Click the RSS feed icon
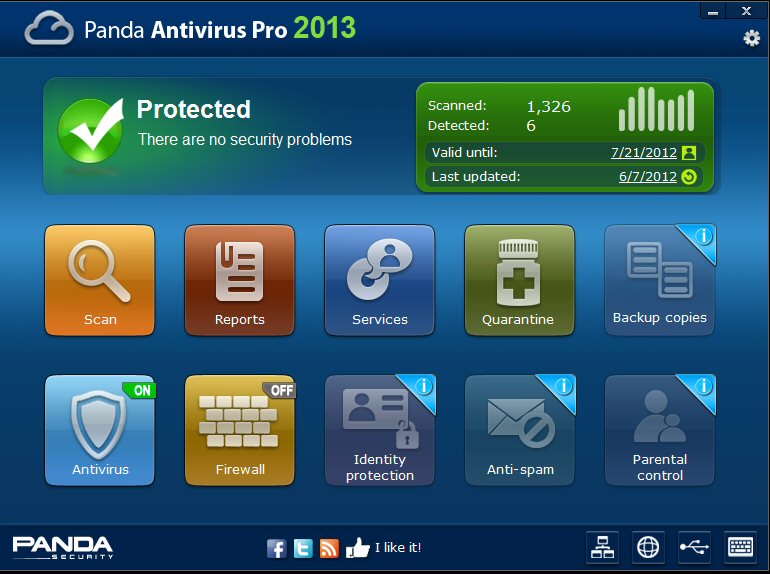This screenshot has height=574, width=770. [x=329, y=548]
